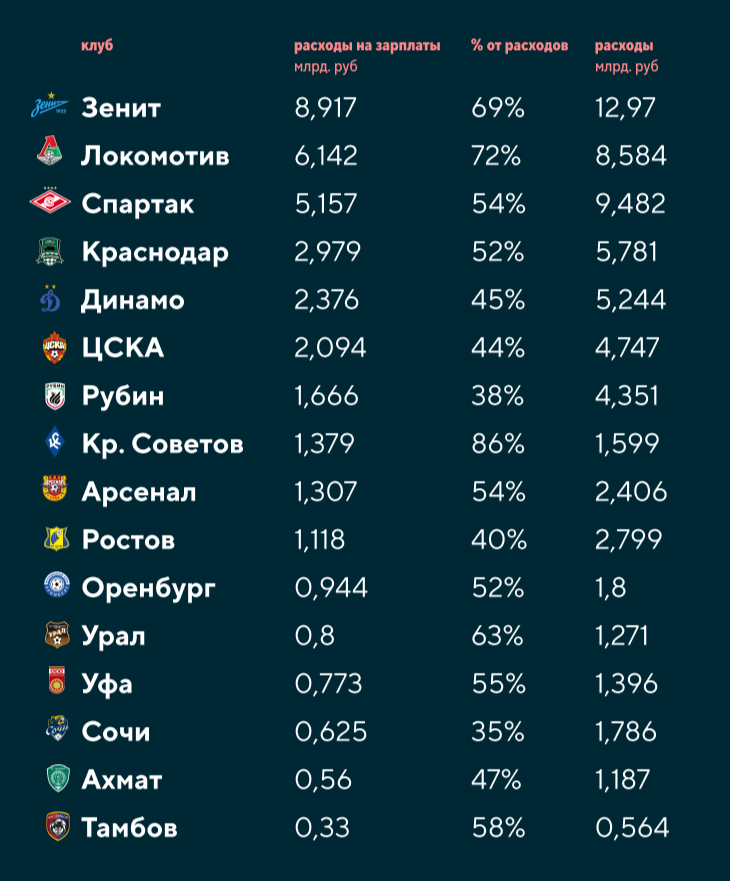
Task: Select the Зенит club name text
Action: pos(121,107)
